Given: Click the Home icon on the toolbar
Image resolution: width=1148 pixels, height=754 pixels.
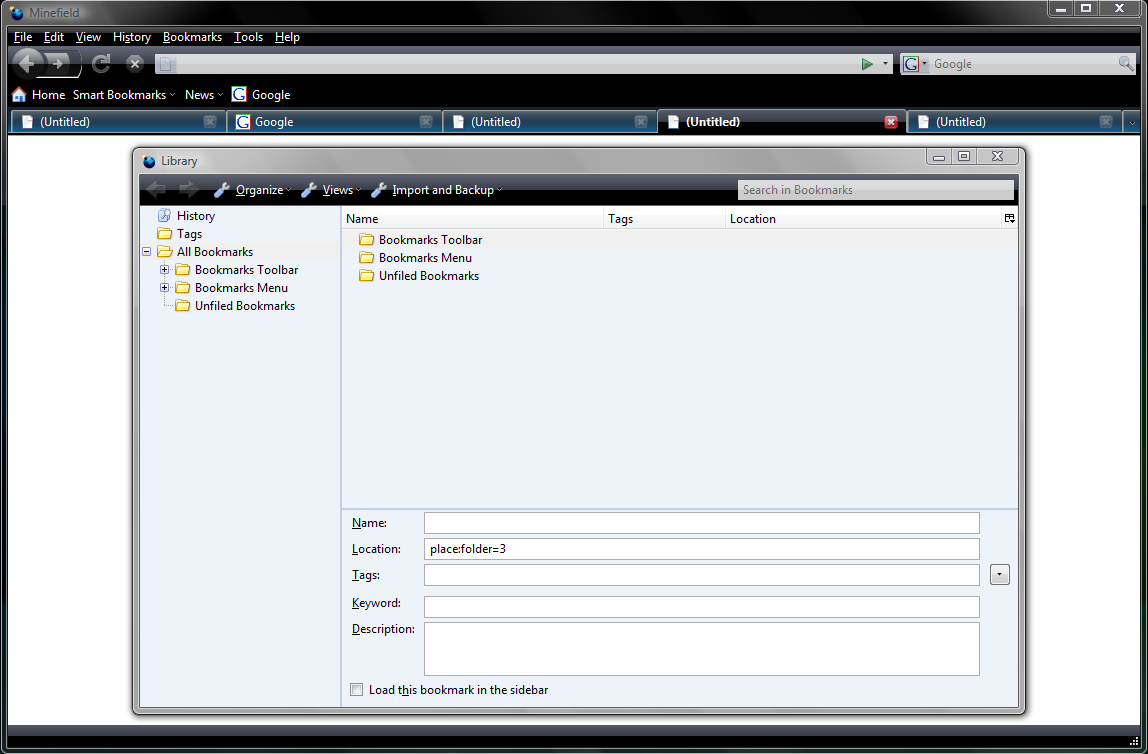Looking at the screenshot, I should point(18,94).
